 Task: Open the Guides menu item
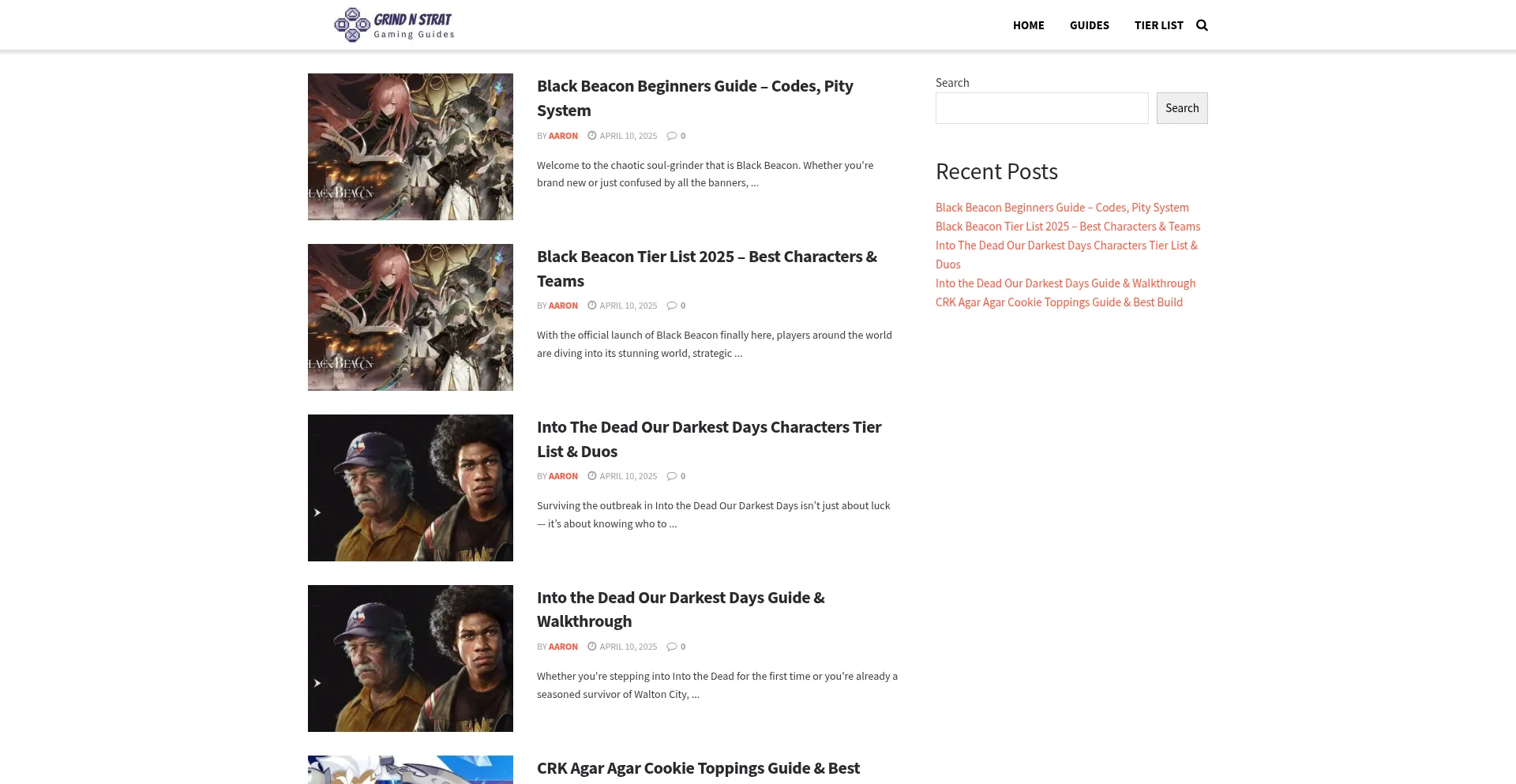point(1089,25)
